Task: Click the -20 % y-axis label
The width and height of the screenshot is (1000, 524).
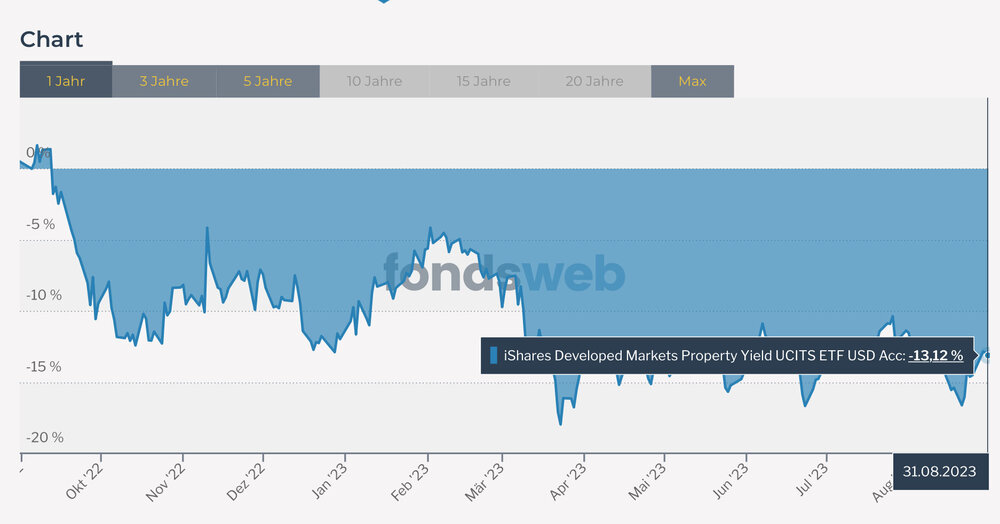Action: [x=43, y=437]
